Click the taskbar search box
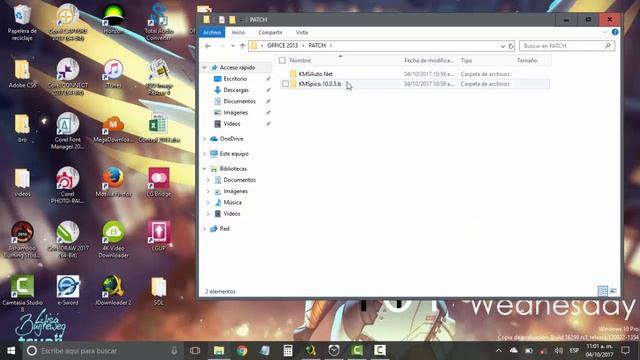Image resolution: width=640 pixels, height=360 pixels. pos(102,351)
